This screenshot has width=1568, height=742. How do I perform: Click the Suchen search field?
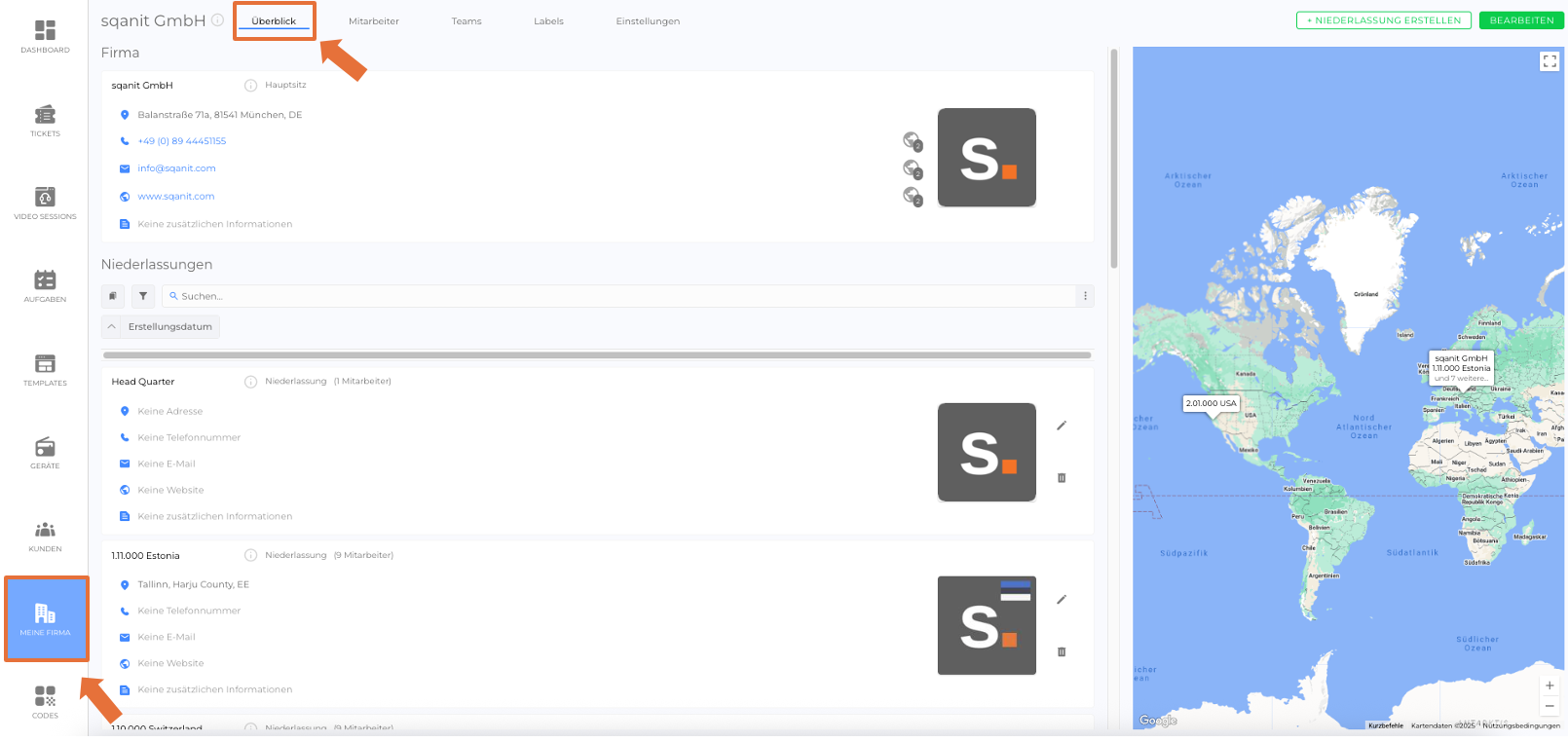(x=623, y=296)
